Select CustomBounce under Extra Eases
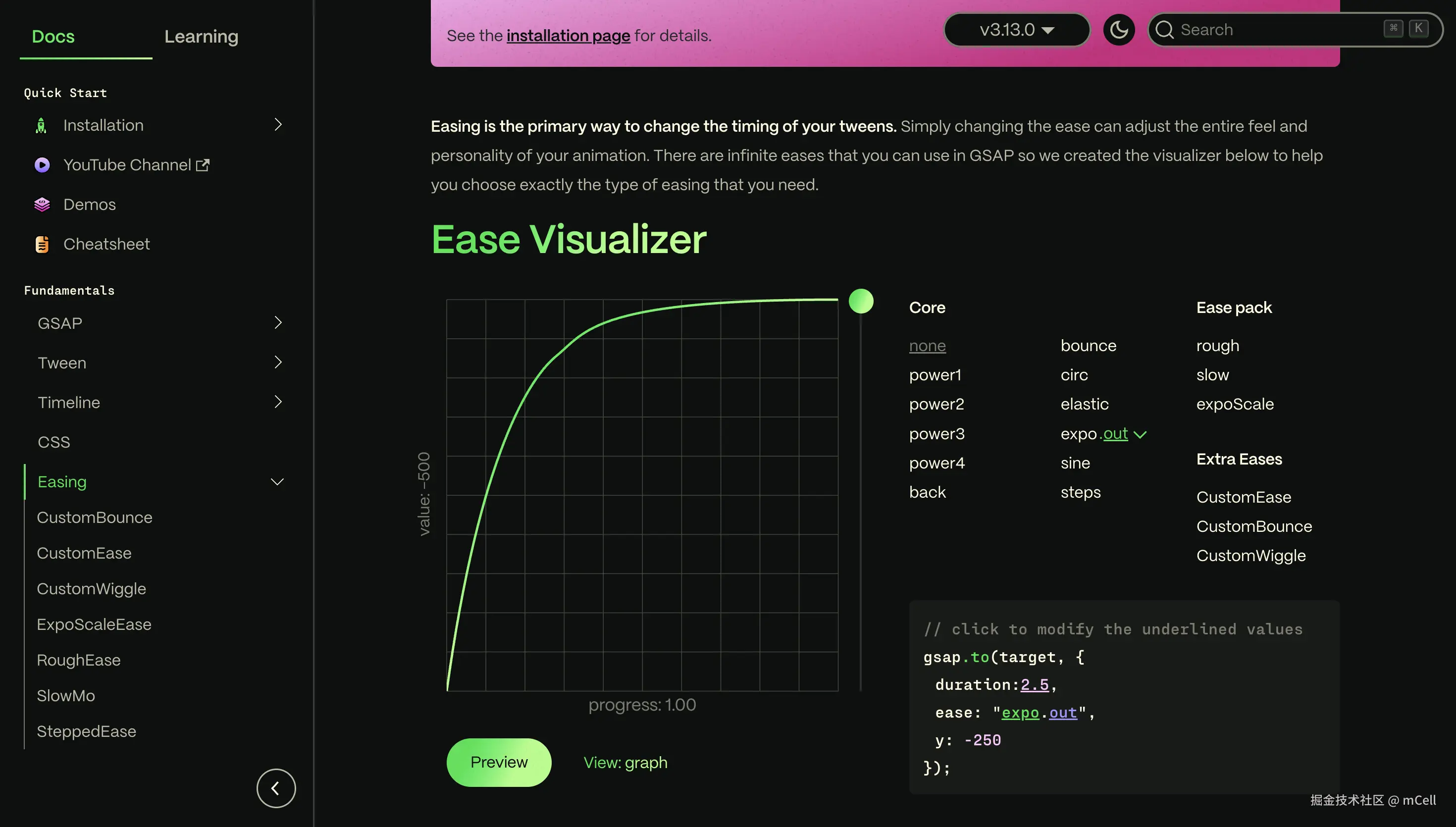This screenshot has width=1456, height=827. click(x=1254, y=526)
